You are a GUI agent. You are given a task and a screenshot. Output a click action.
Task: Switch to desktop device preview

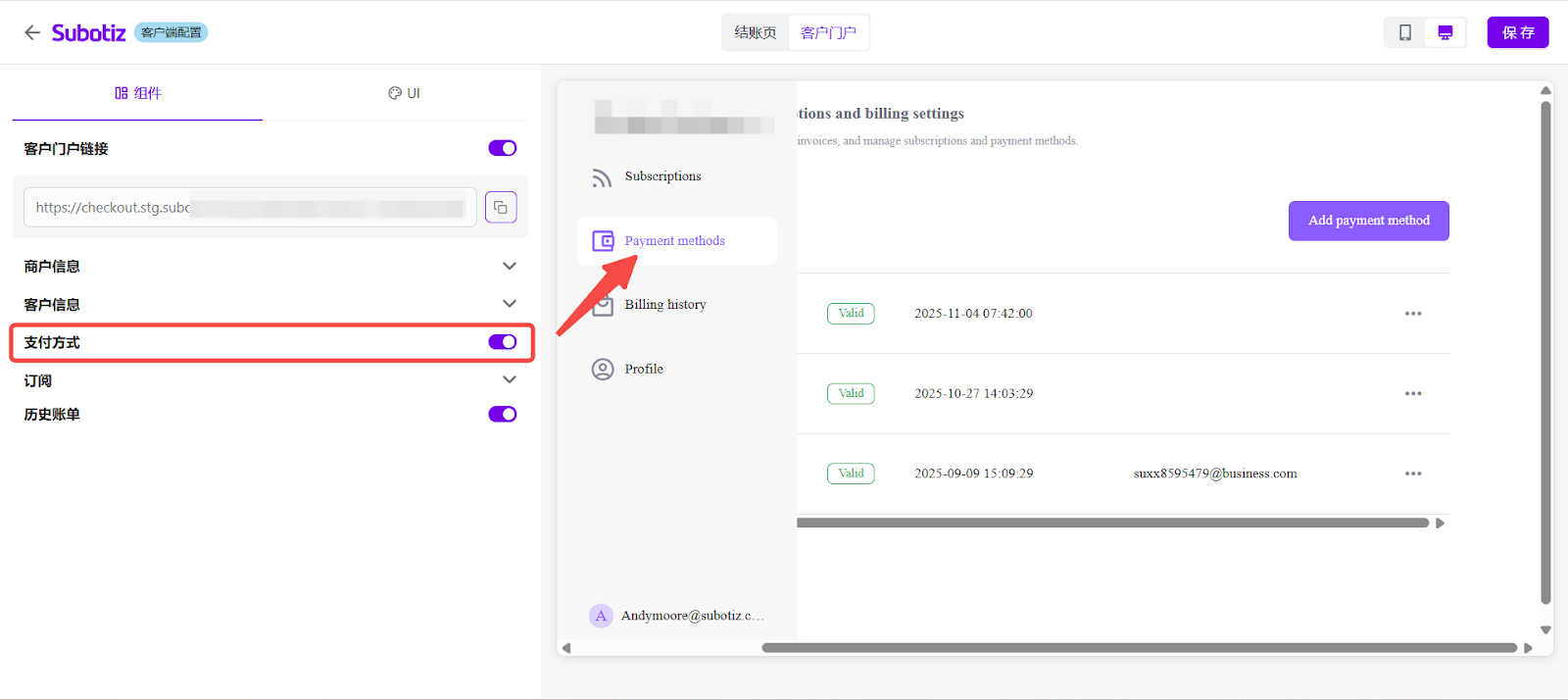click(1445, 32)
